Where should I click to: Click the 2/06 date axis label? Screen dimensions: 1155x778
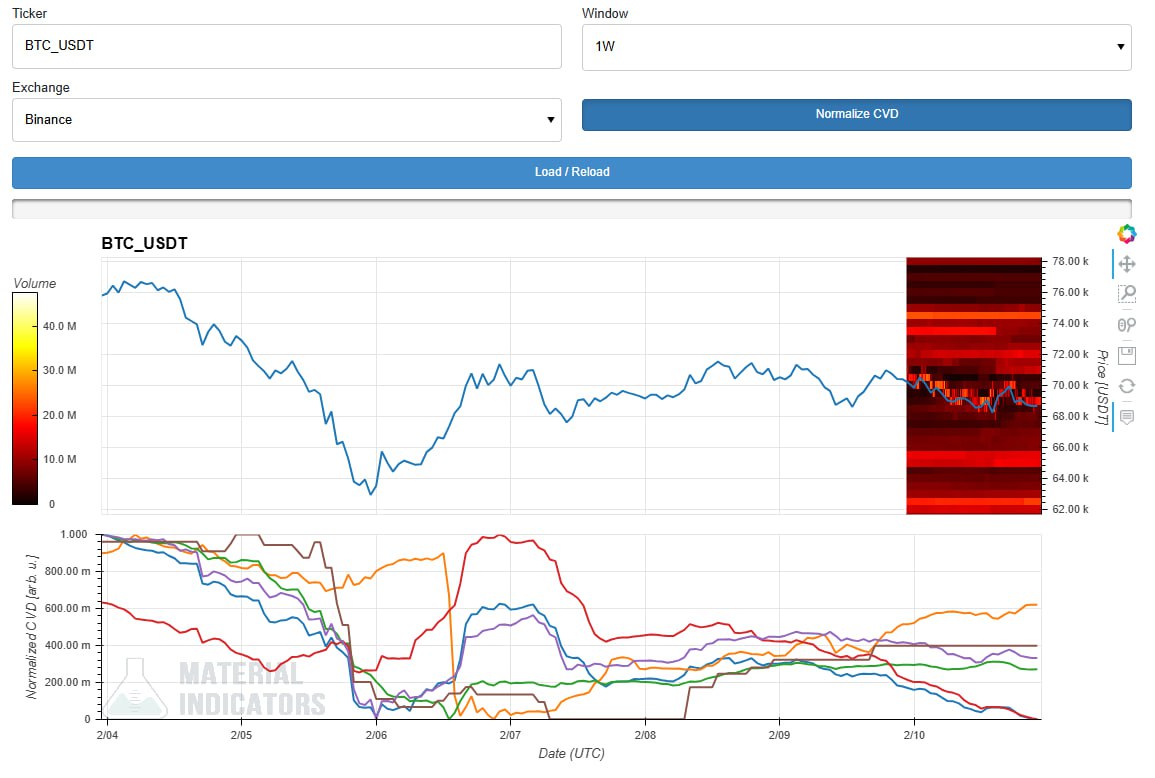coord(376,735)
